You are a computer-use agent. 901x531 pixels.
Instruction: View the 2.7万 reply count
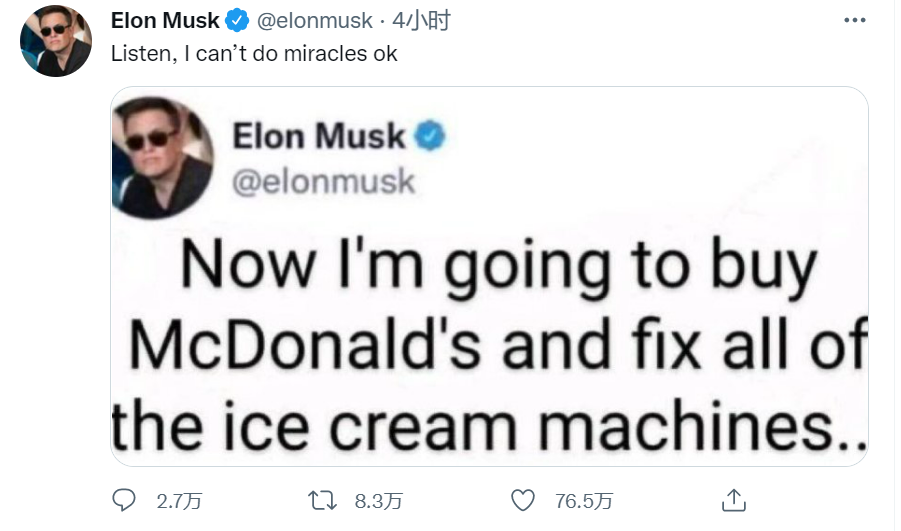click(179, 501)
